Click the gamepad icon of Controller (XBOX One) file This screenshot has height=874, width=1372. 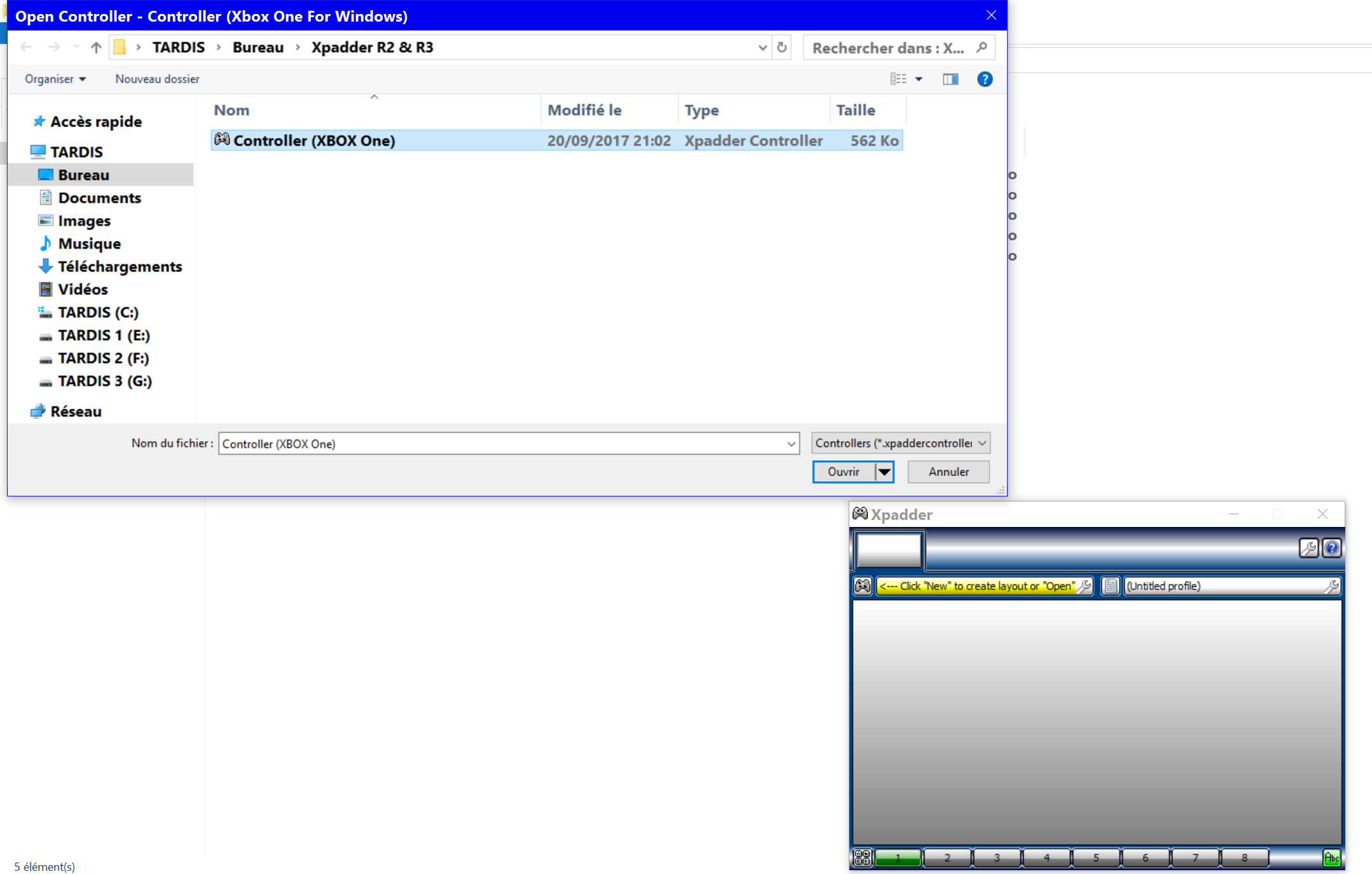(x=222, y=139)
